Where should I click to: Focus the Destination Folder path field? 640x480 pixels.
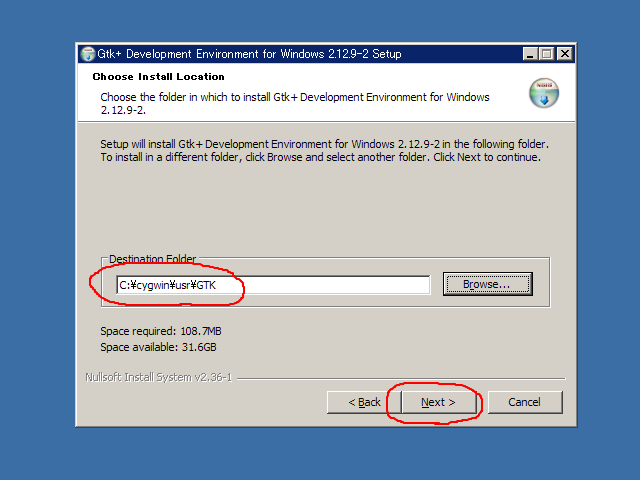point(273,285)
